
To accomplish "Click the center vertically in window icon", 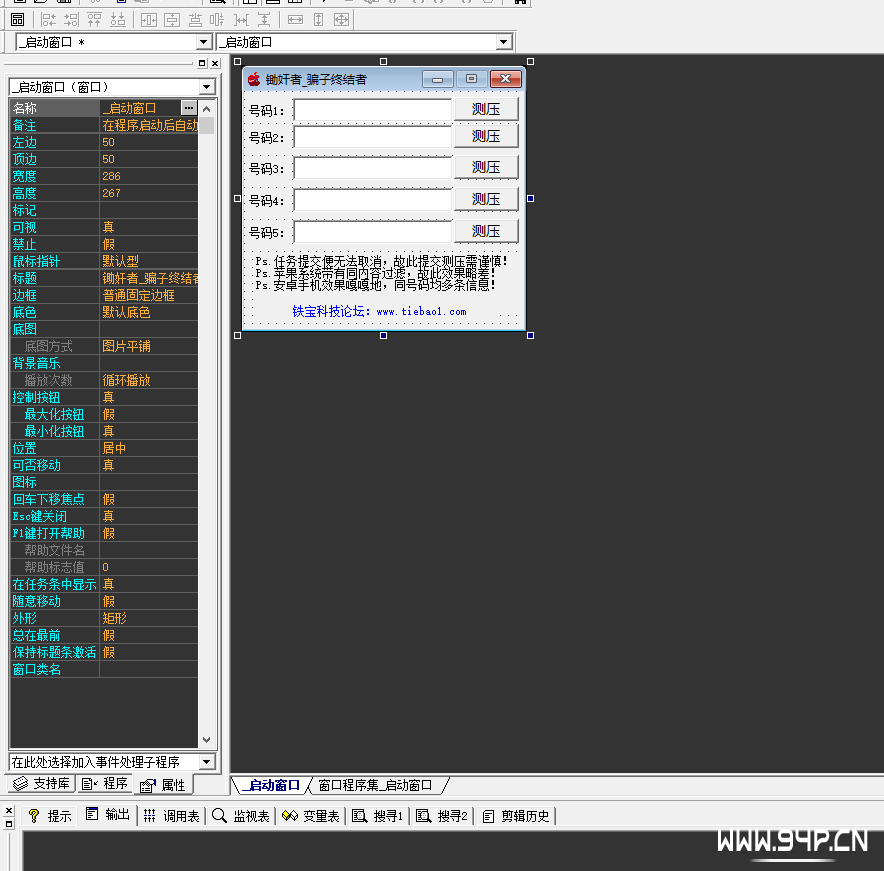I will click(x=171, y=20).
